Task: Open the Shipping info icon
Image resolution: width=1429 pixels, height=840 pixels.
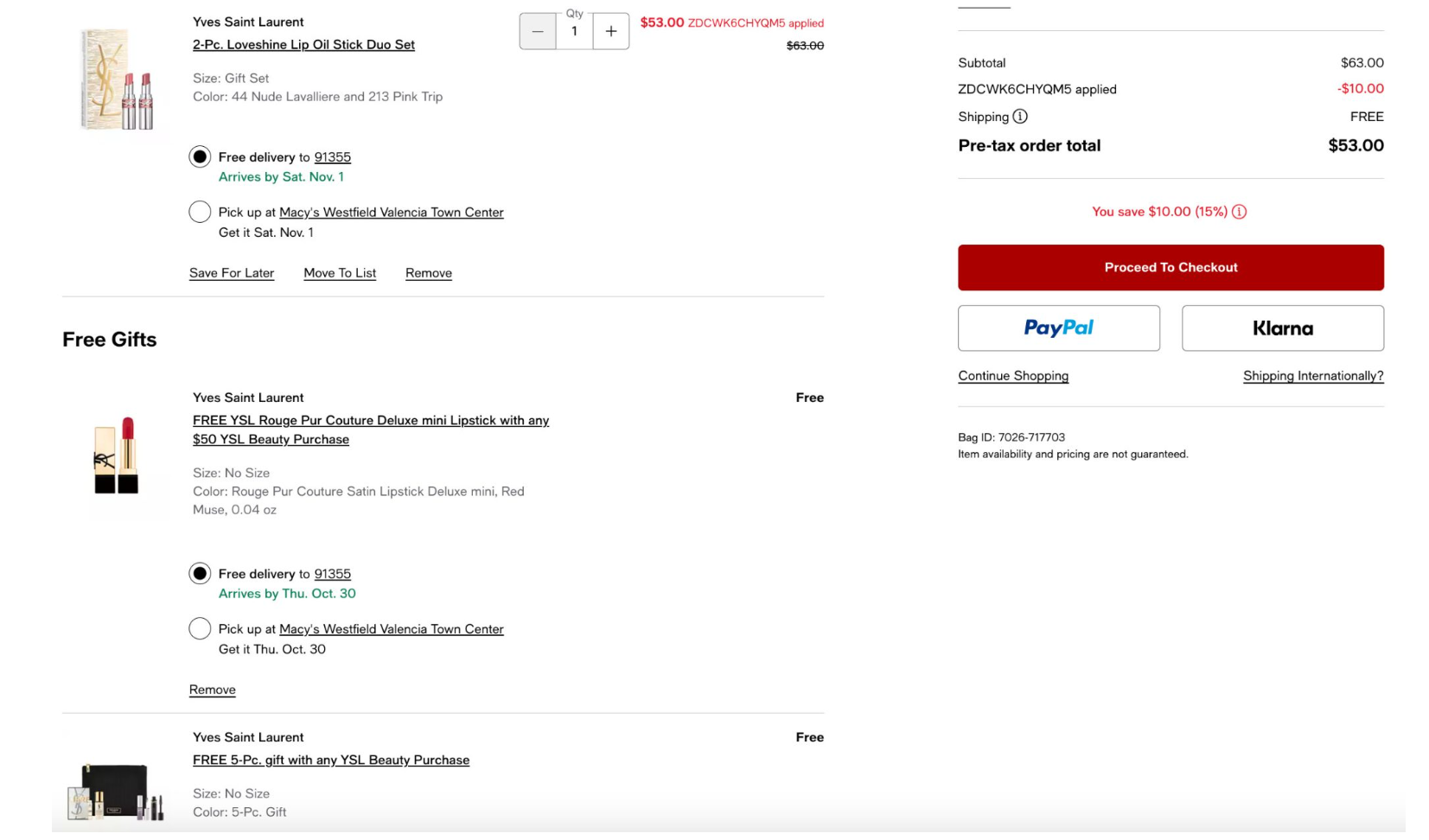Action: [x=1020, y=117]
